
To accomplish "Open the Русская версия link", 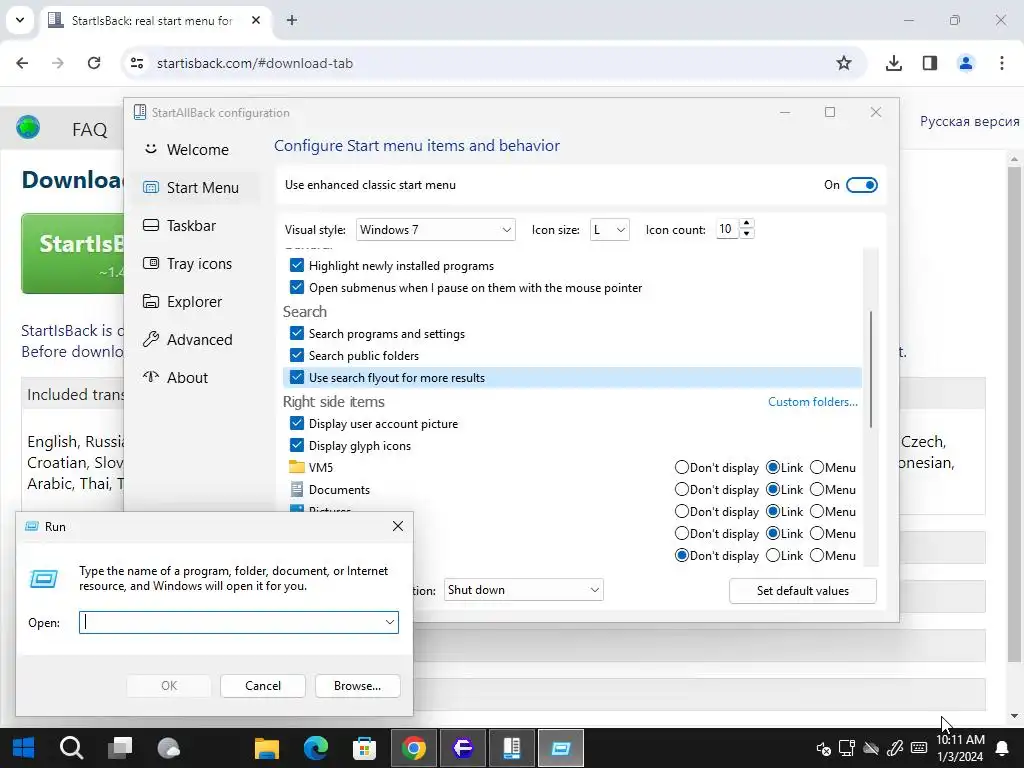I will tap(969, 121).
